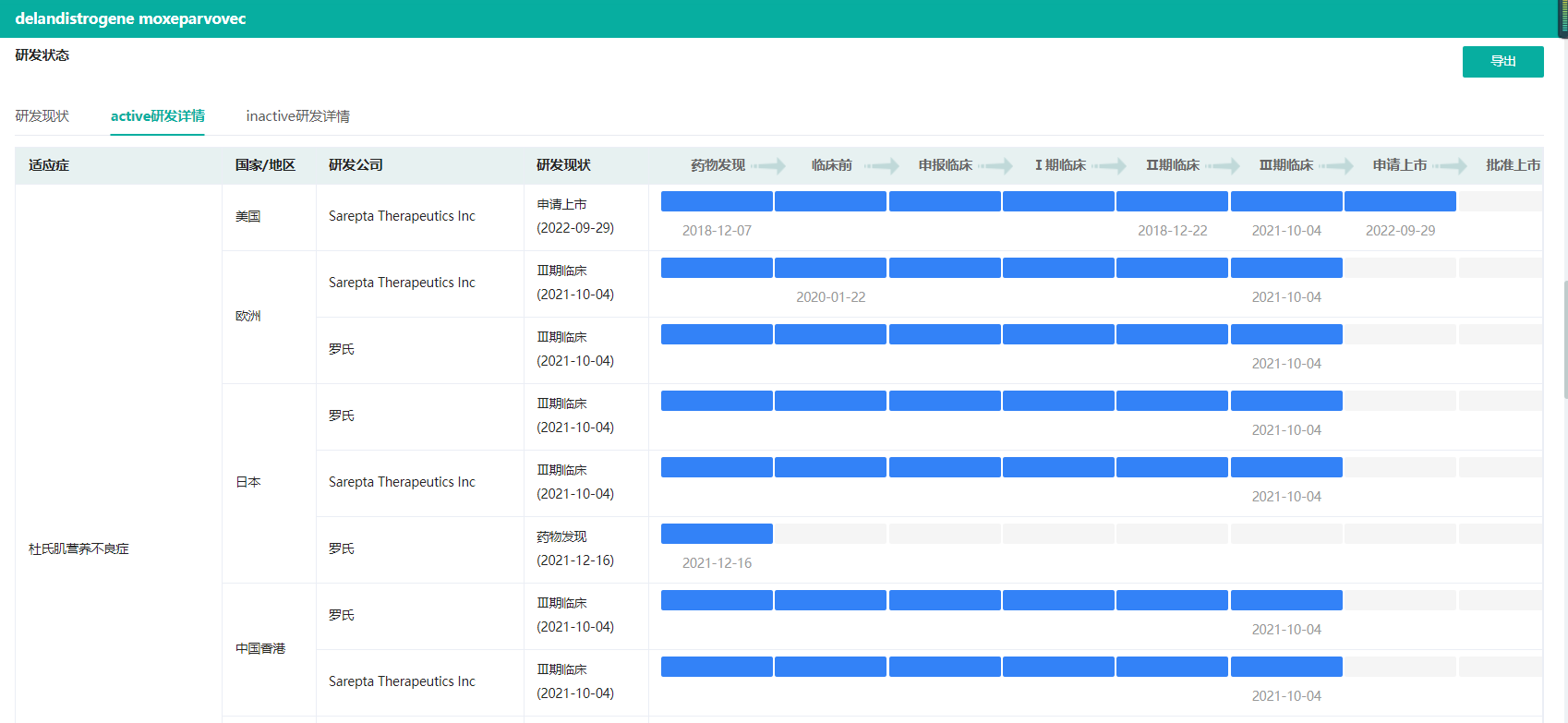This screenshot has width=1568, height=723.
Task: Click the 批准上市 stage column header
Action: point(1513,165)
